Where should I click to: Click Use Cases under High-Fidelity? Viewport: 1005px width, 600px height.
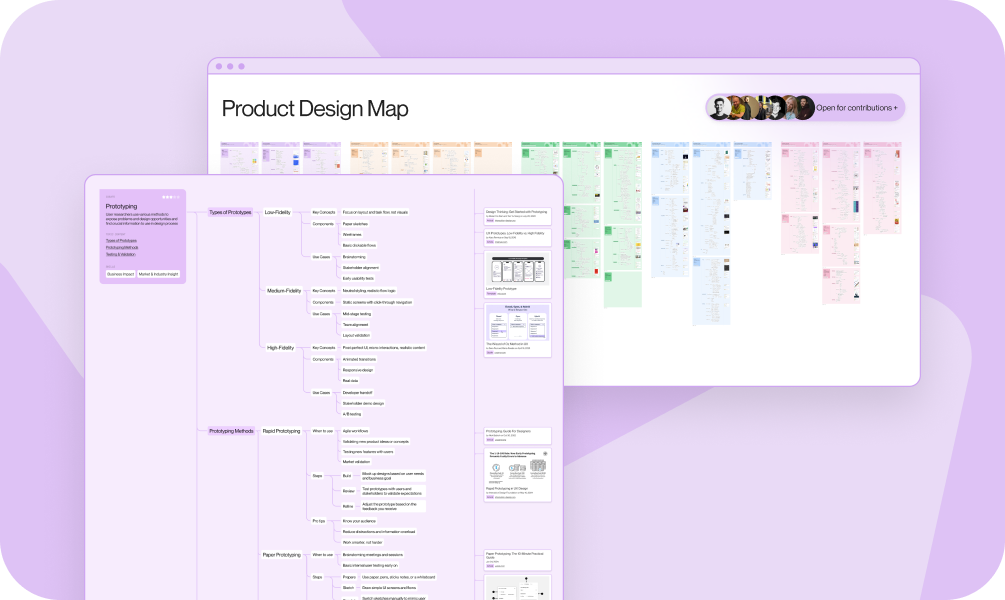point(321,392)
